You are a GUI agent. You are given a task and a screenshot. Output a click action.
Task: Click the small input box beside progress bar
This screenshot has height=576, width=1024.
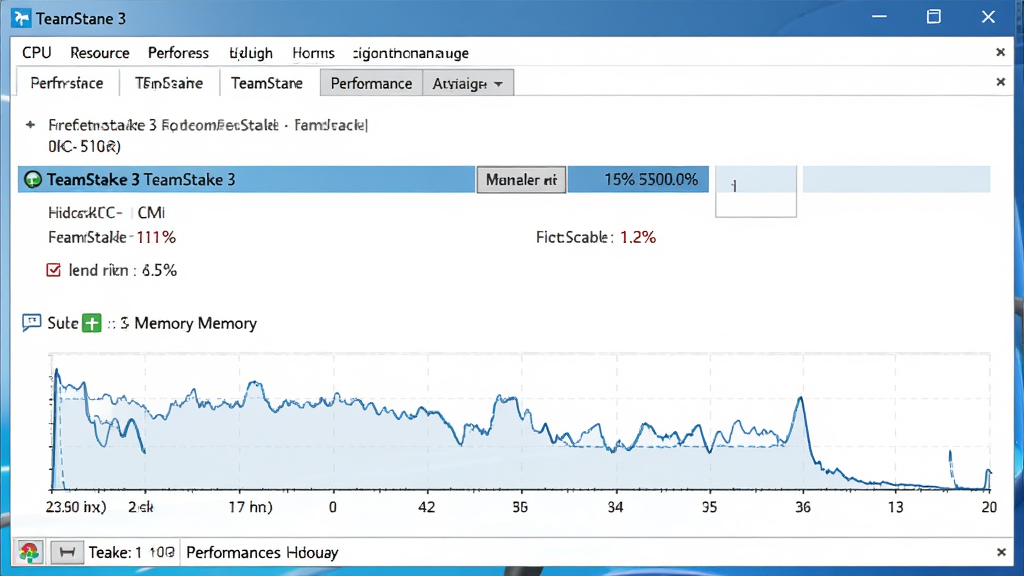[756, 191]
